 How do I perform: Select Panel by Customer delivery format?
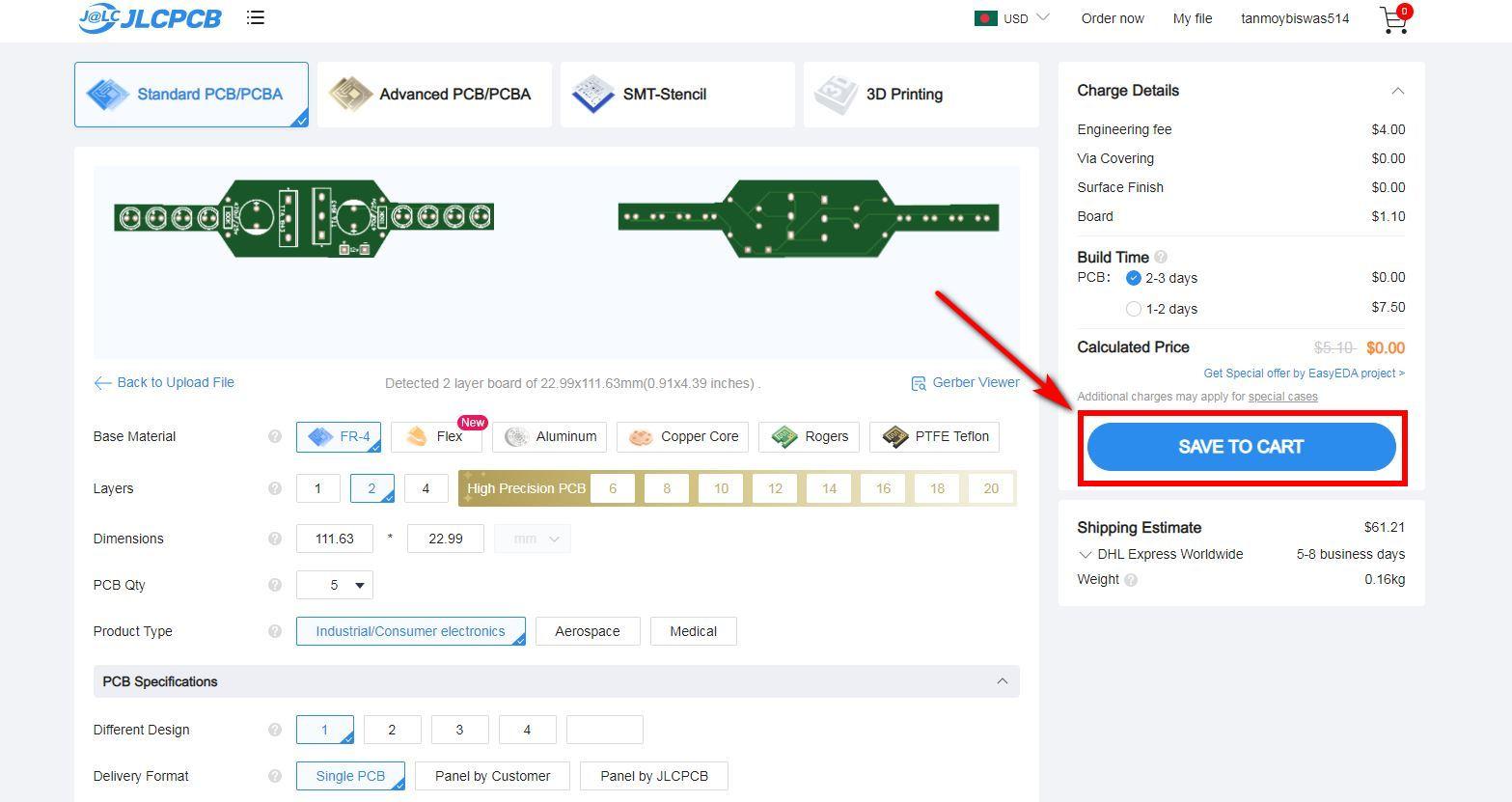click(x=492, y=776)
